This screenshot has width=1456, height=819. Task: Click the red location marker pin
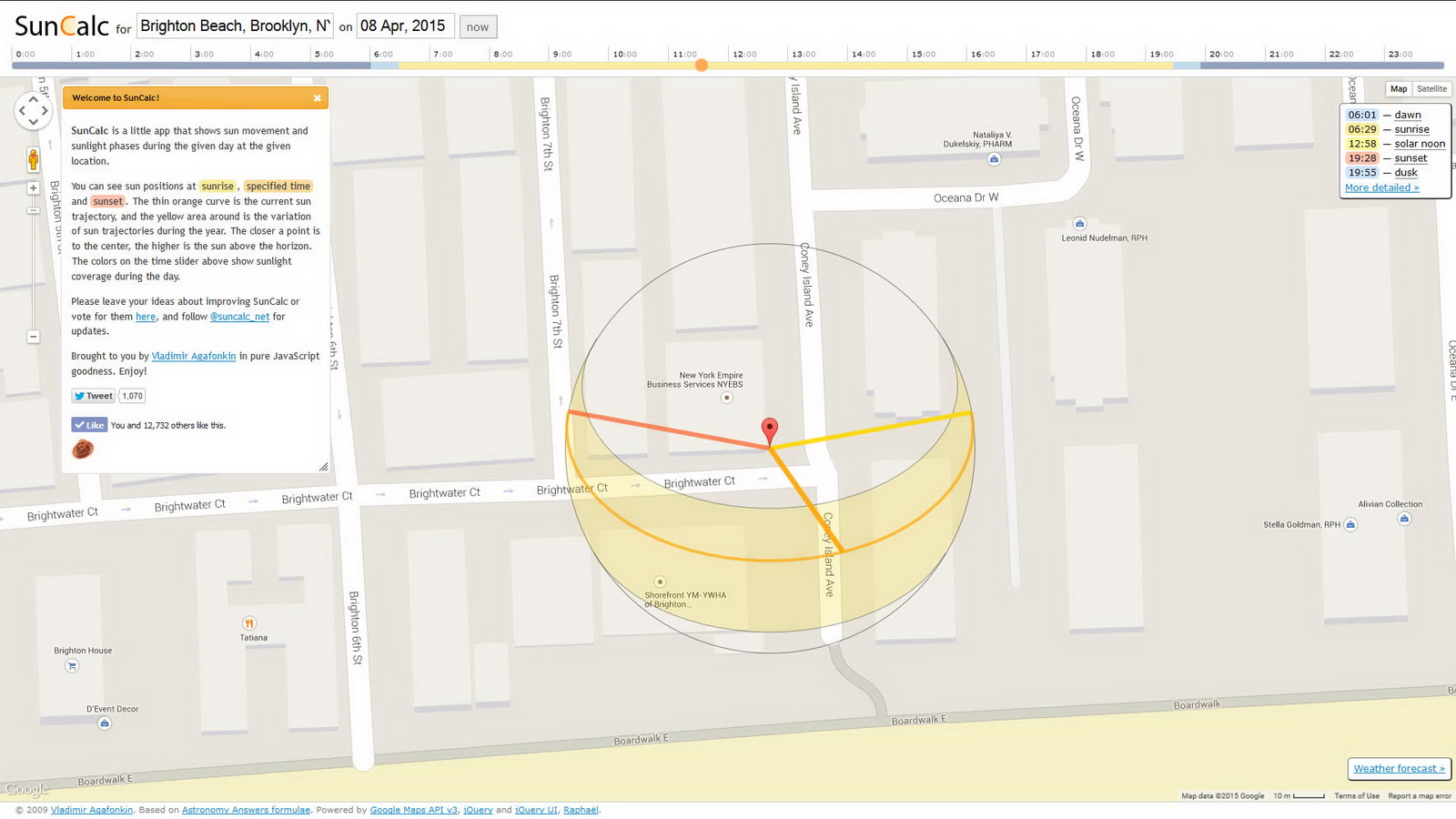770,432
